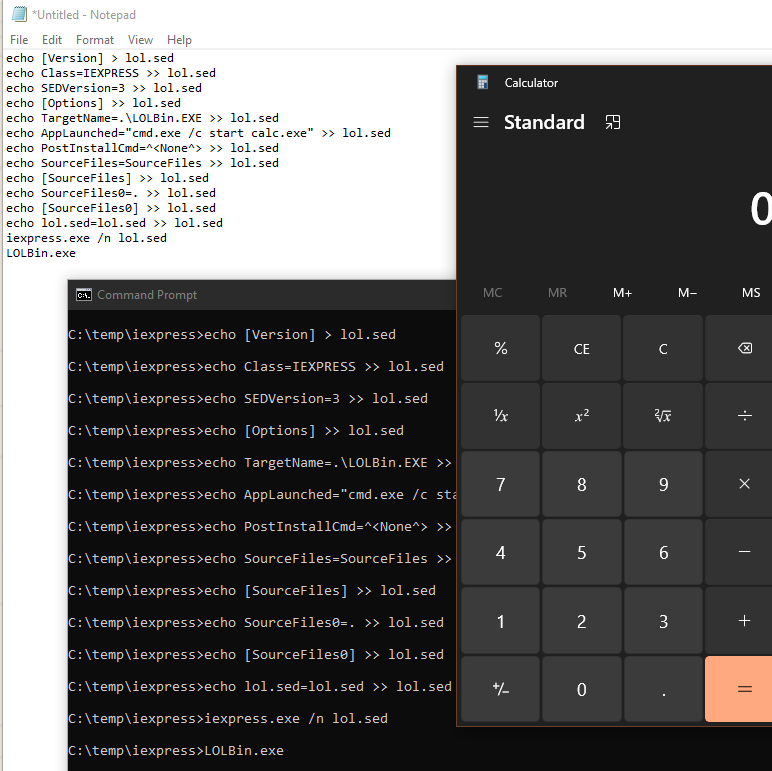The height and width of the screenshot is (771, 772).
Task: Click the Command Prompt title text
Action: tap(147, 295)
